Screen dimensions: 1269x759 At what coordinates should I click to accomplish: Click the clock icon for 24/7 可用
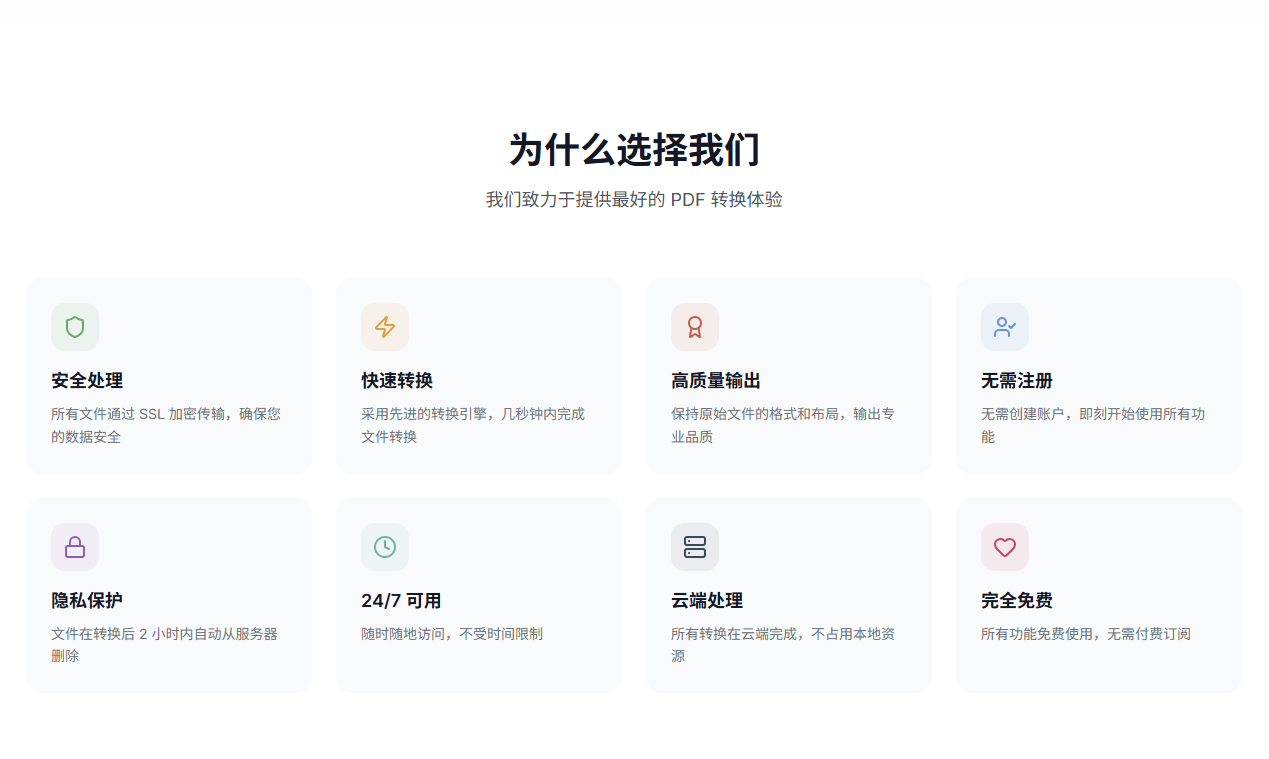pyautogui.click(x=384, y=547)
